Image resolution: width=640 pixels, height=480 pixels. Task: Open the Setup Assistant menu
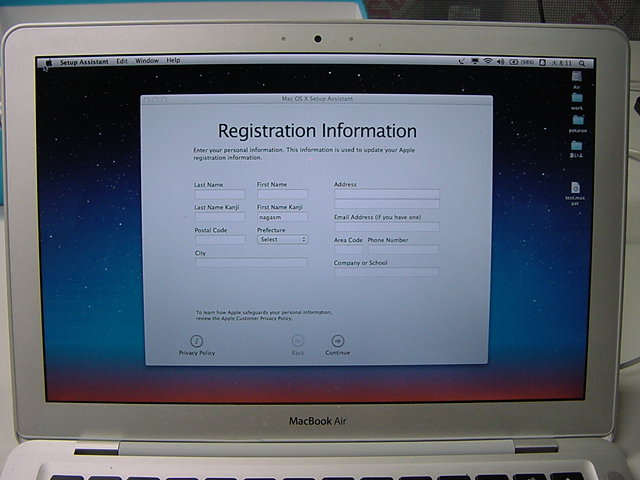84,62
